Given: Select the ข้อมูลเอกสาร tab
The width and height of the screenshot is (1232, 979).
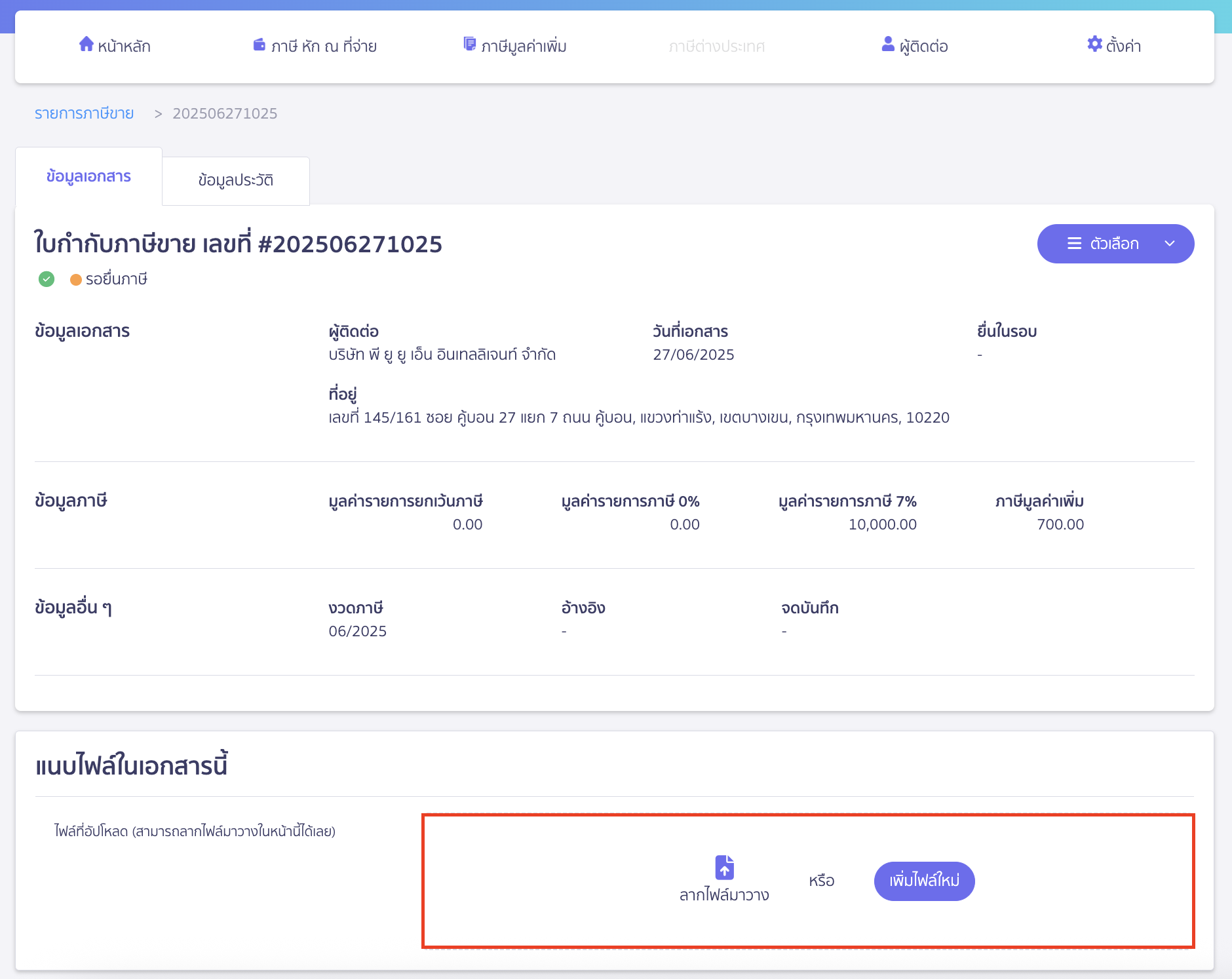Looking at the screenshot, I should tap(88, 176).
